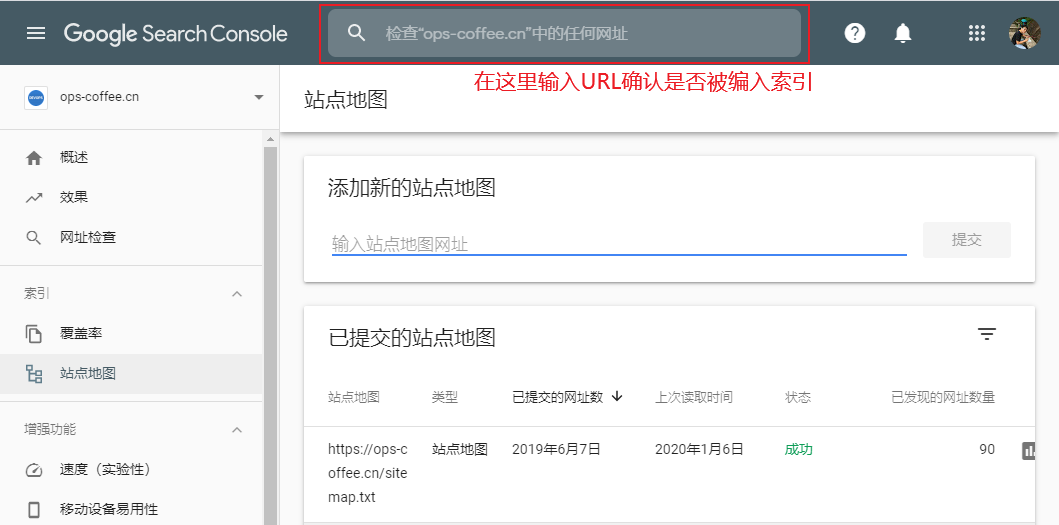1059x525 pixels.
Task: Click the Help question mark icon
Action: (854, 33)
